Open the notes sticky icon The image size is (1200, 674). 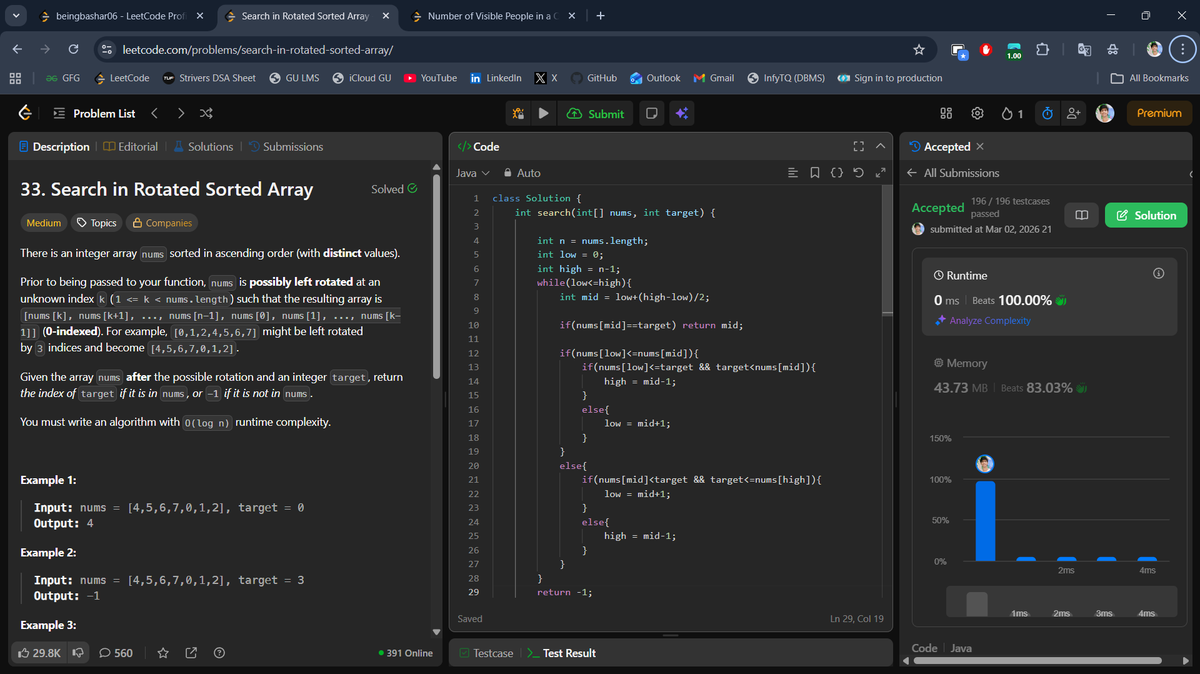tap(651, 113)
